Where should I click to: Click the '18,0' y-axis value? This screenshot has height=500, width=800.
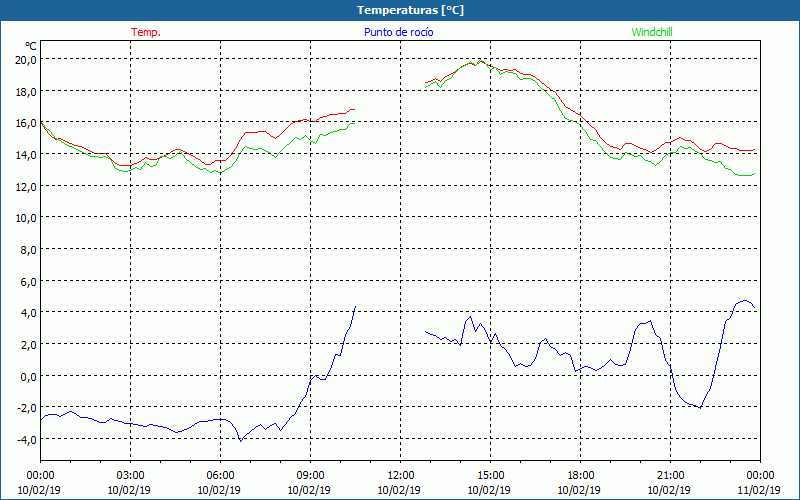(x=27, y=92)
